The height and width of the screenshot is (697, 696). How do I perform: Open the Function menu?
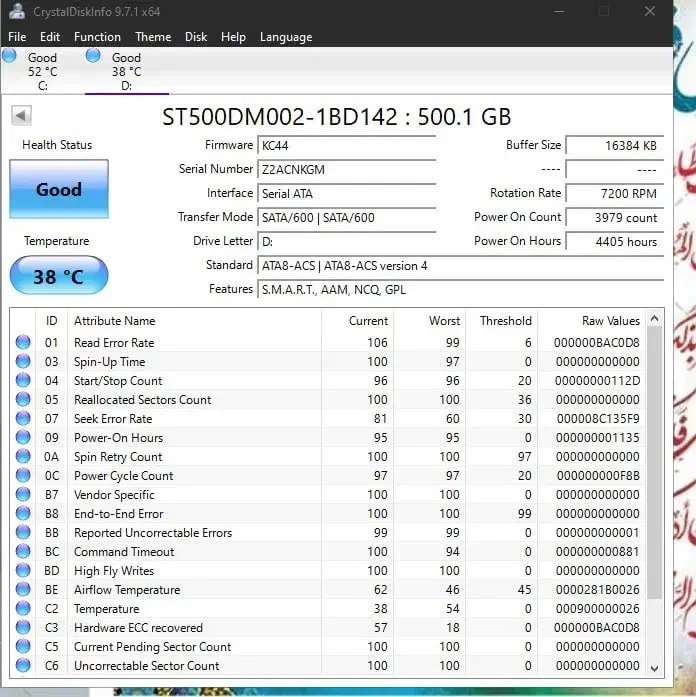pos(97,37)
